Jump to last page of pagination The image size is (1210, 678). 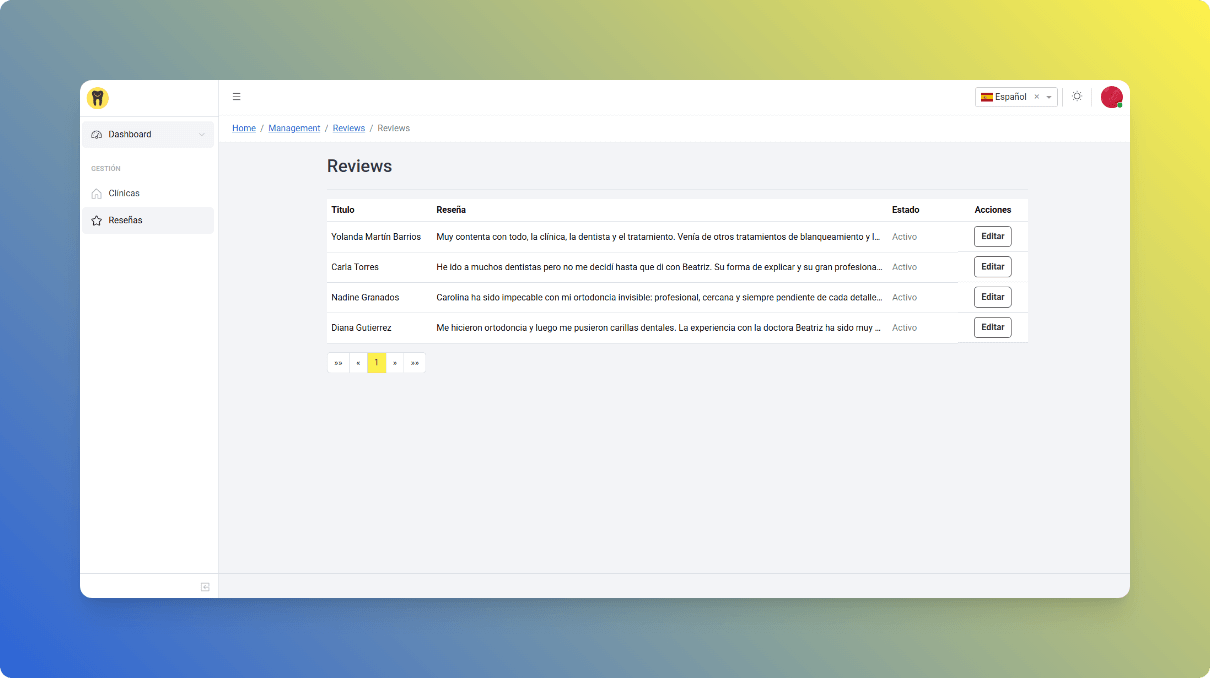point(415,363)
